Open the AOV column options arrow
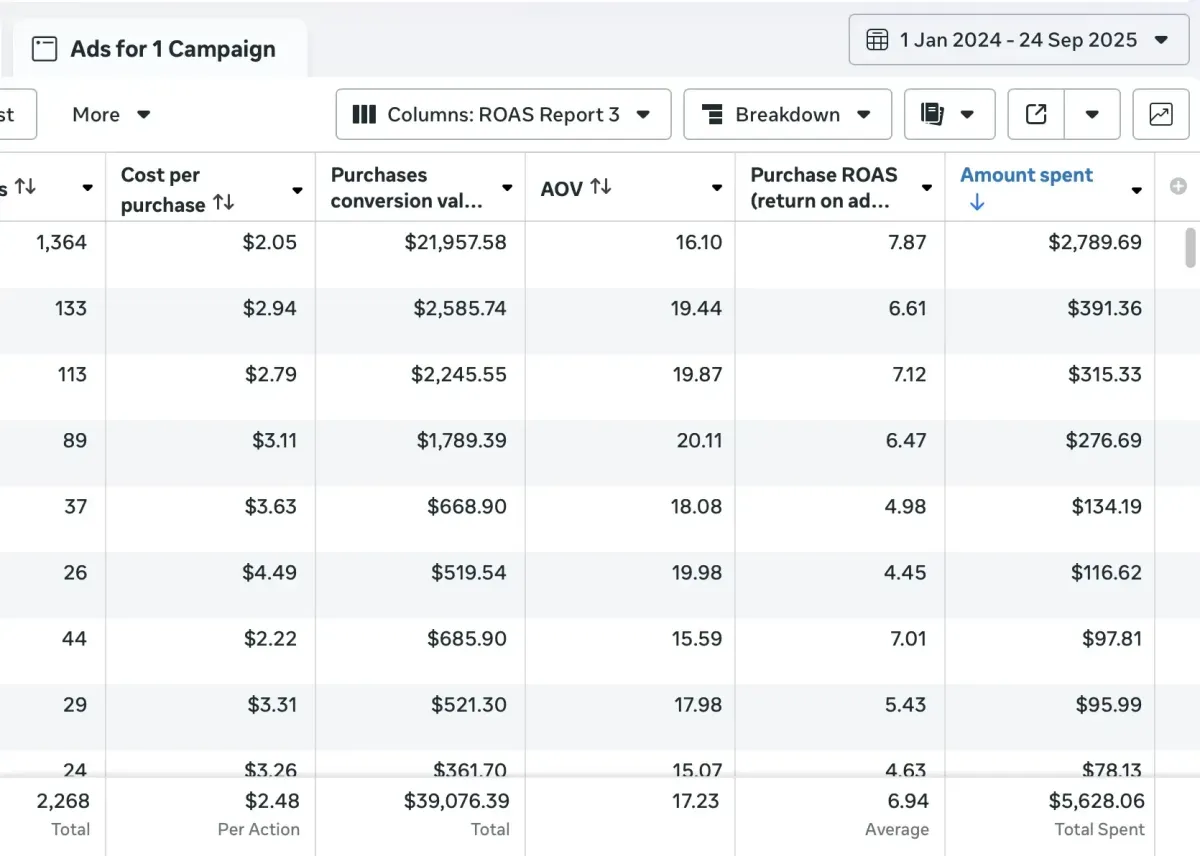 click(717, 189)
